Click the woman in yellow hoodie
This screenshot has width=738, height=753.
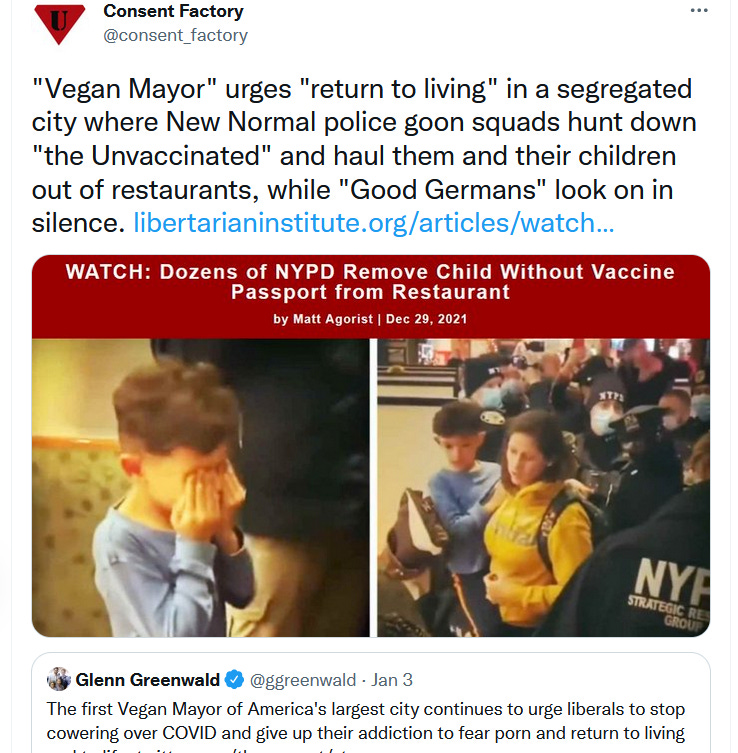pyautogui.click(x=535, y=519)
